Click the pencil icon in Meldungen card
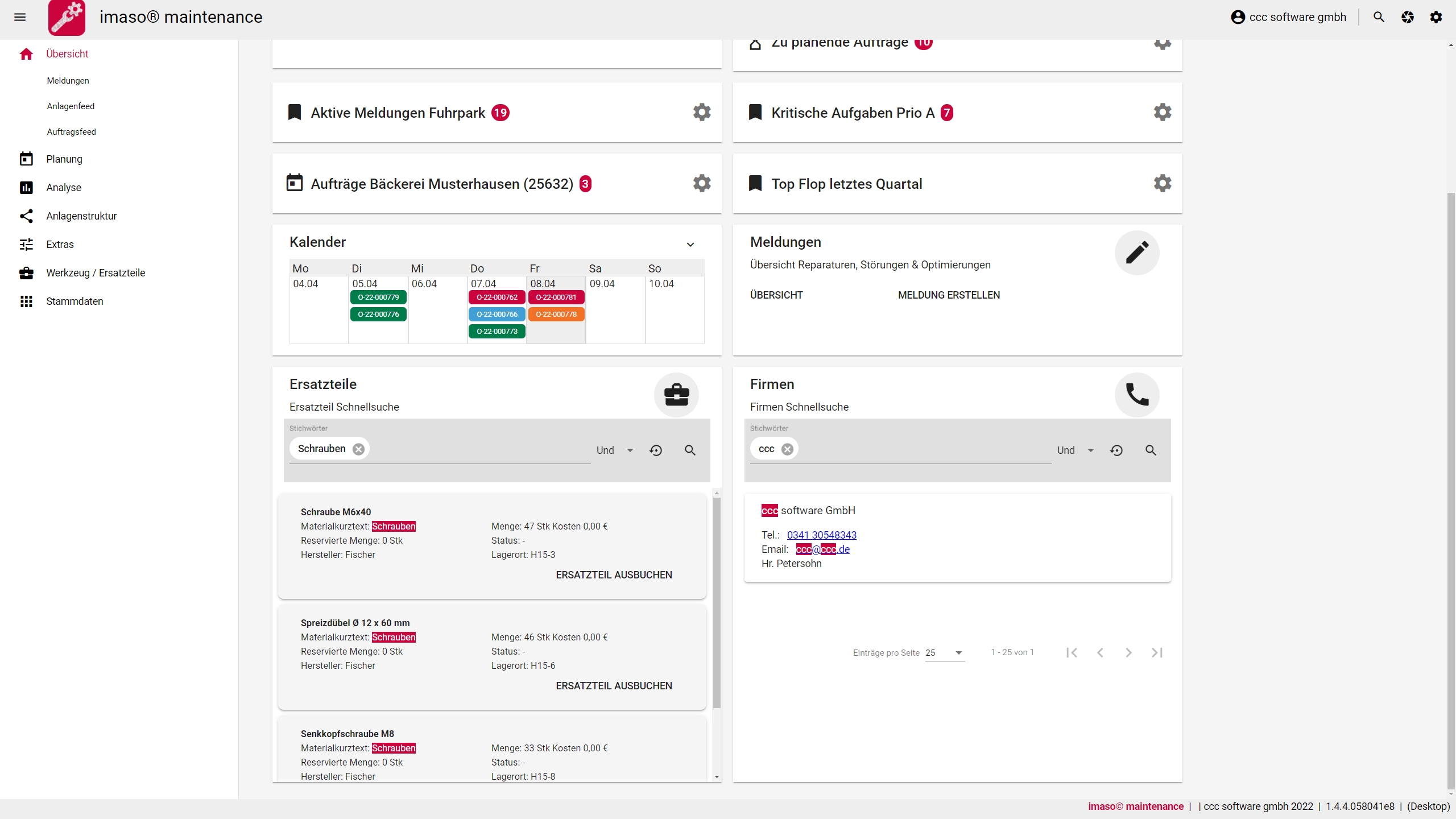1456x819 pixels. pyautogui.click(x=1137, y=253)
